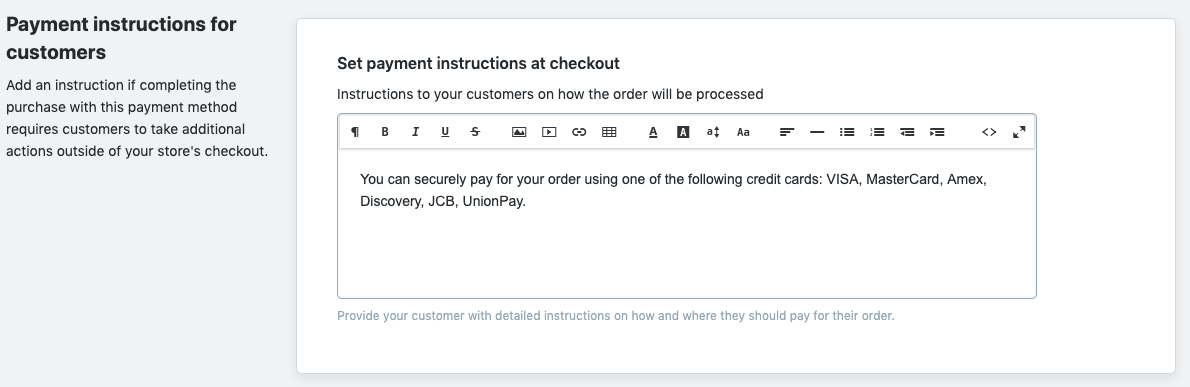Screen dimensions: 1190x387
Task: Open the text alignment options
Action: coord(787,132)
